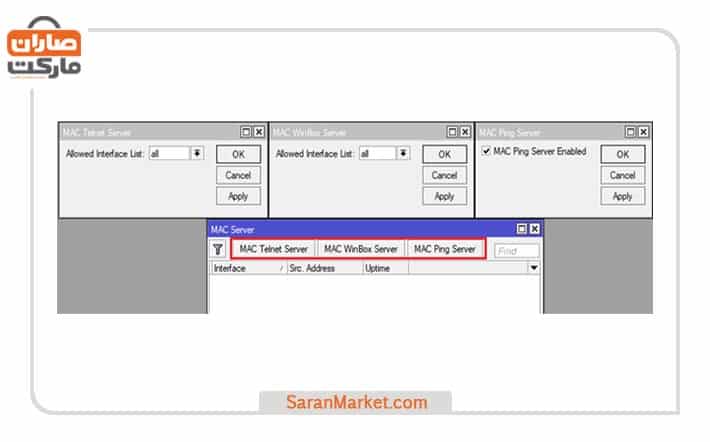This screenshot has width=710, height=442.
Task: Disable the MAC Ping Server Enabled checkbox
Action: 486,152
